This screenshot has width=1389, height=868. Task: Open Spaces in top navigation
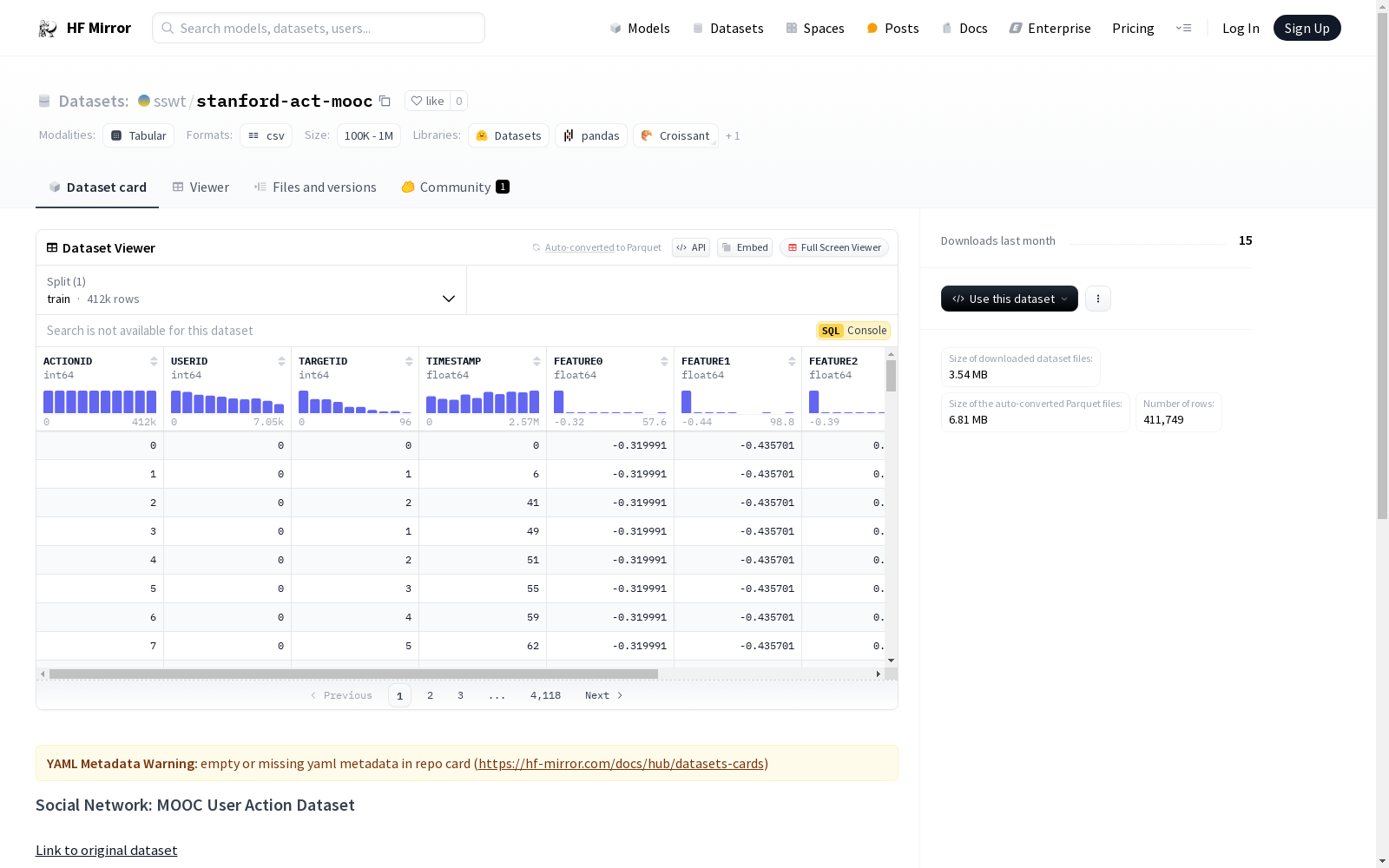(815, 28)
